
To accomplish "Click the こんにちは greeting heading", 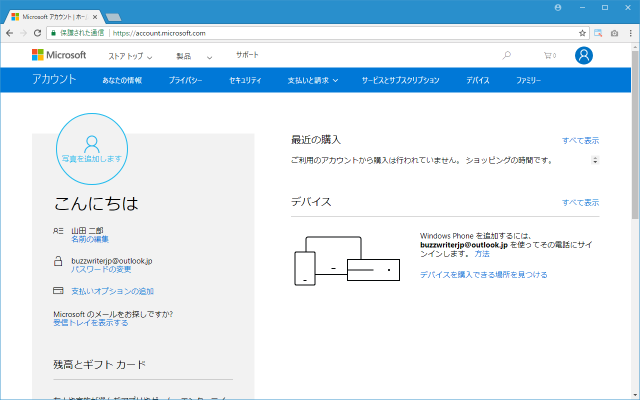I will [x=96, y=203].
